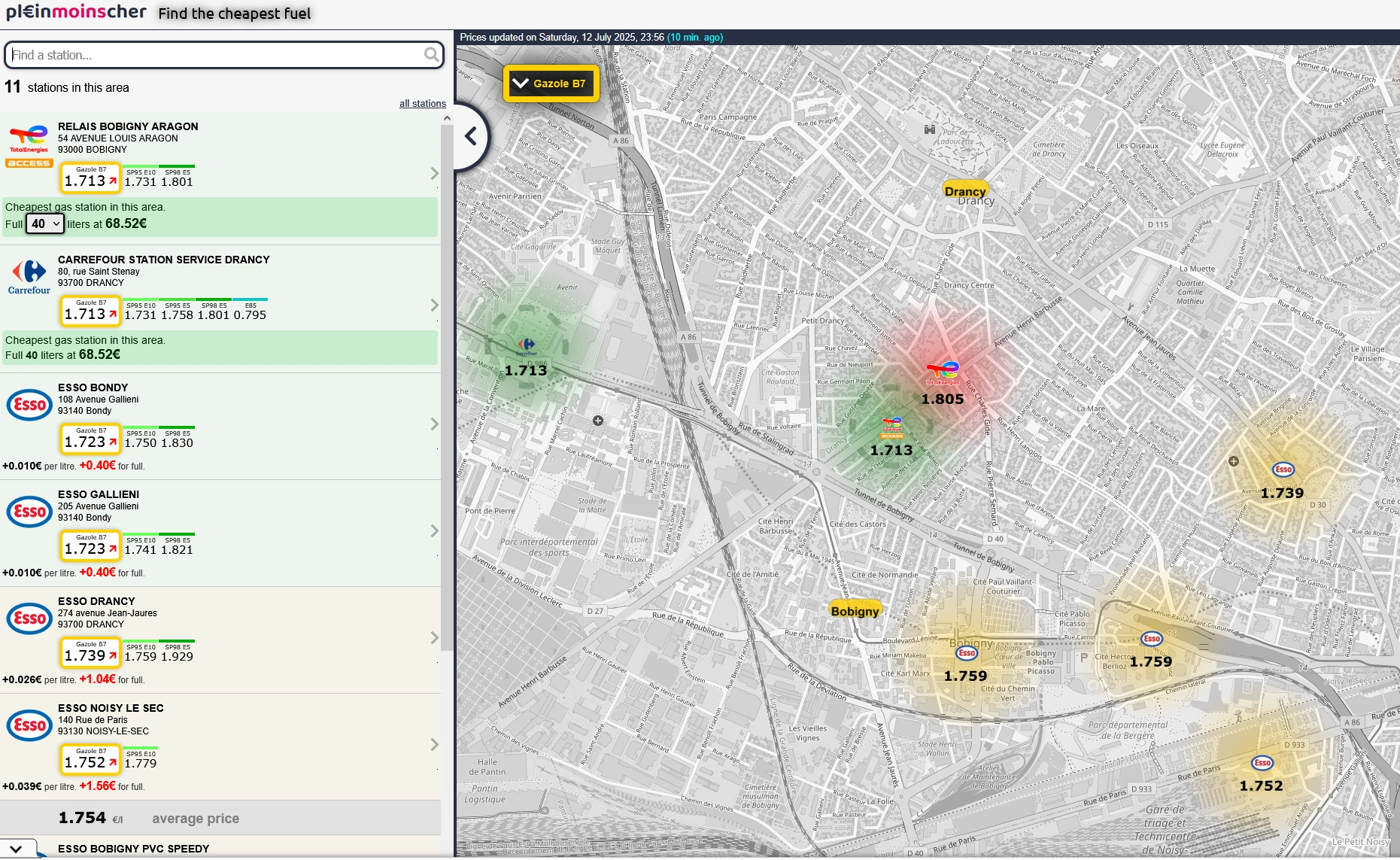
Task: Click TotalEnergies Access logo for Relais Bobigny Aragon
Action: pyautogui.click(x=29, y=147)
